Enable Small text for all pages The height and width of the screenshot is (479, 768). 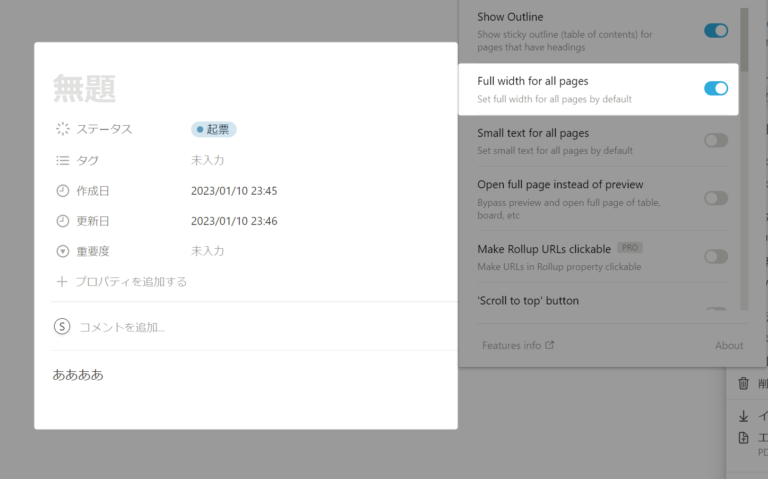coord(716,140)
